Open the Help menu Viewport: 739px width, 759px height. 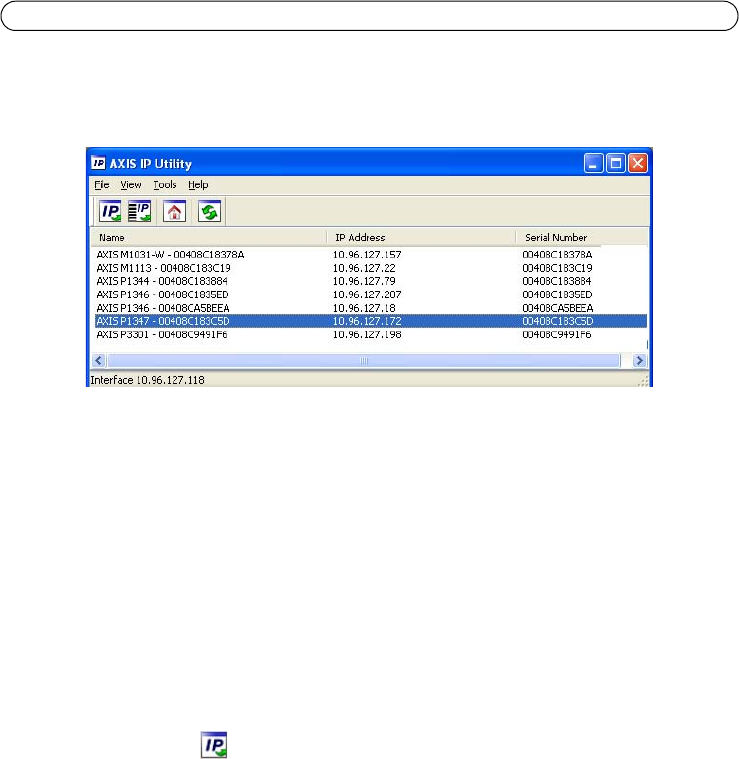click(198, 184)
